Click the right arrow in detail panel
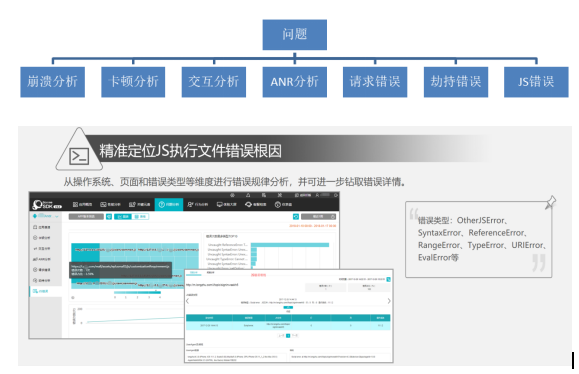The height and width of the screenshot is (374, 579). click(389, 301)
